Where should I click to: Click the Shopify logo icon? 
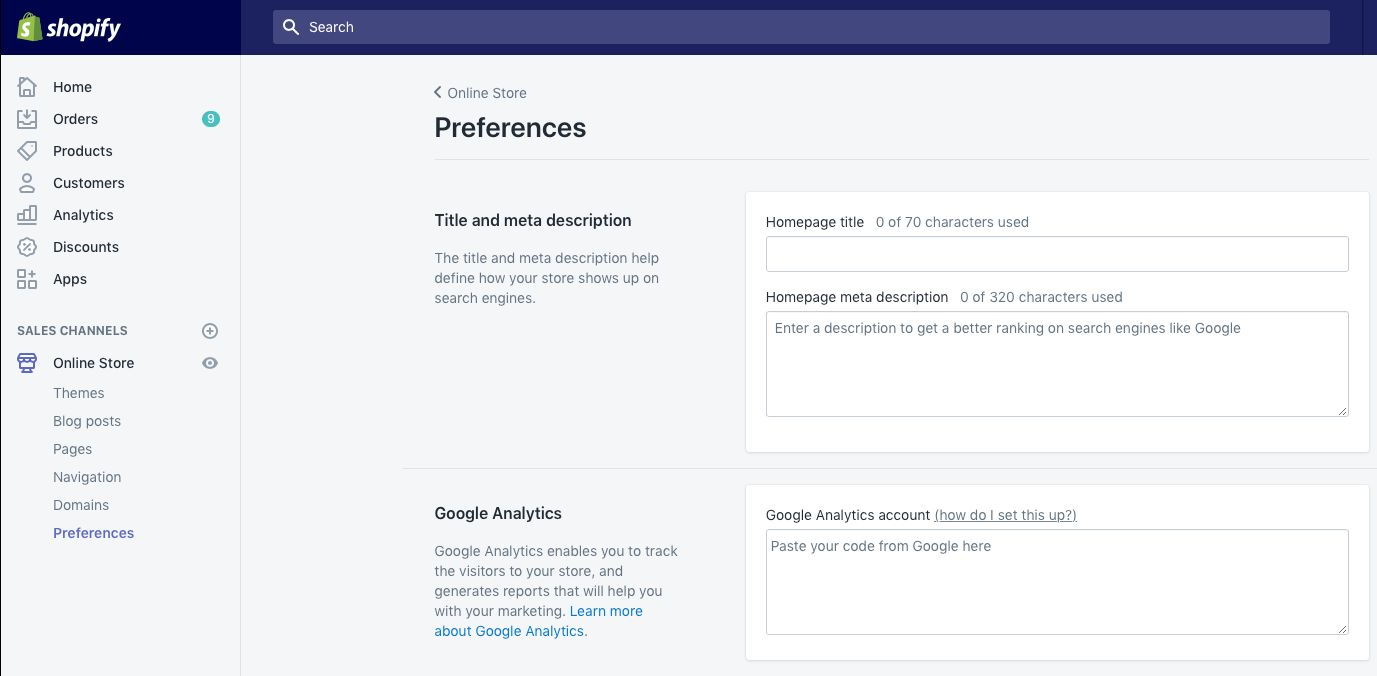tap(28, 27)
